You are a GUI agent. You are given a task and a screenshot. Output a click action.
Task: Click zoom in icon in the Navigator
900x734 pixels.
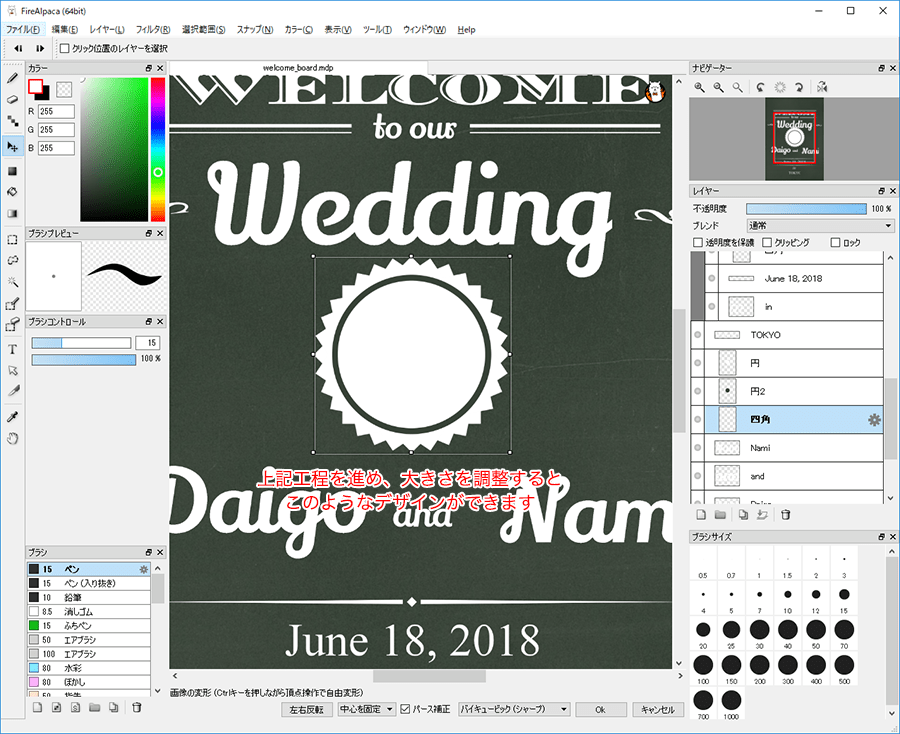coord(700,88)
